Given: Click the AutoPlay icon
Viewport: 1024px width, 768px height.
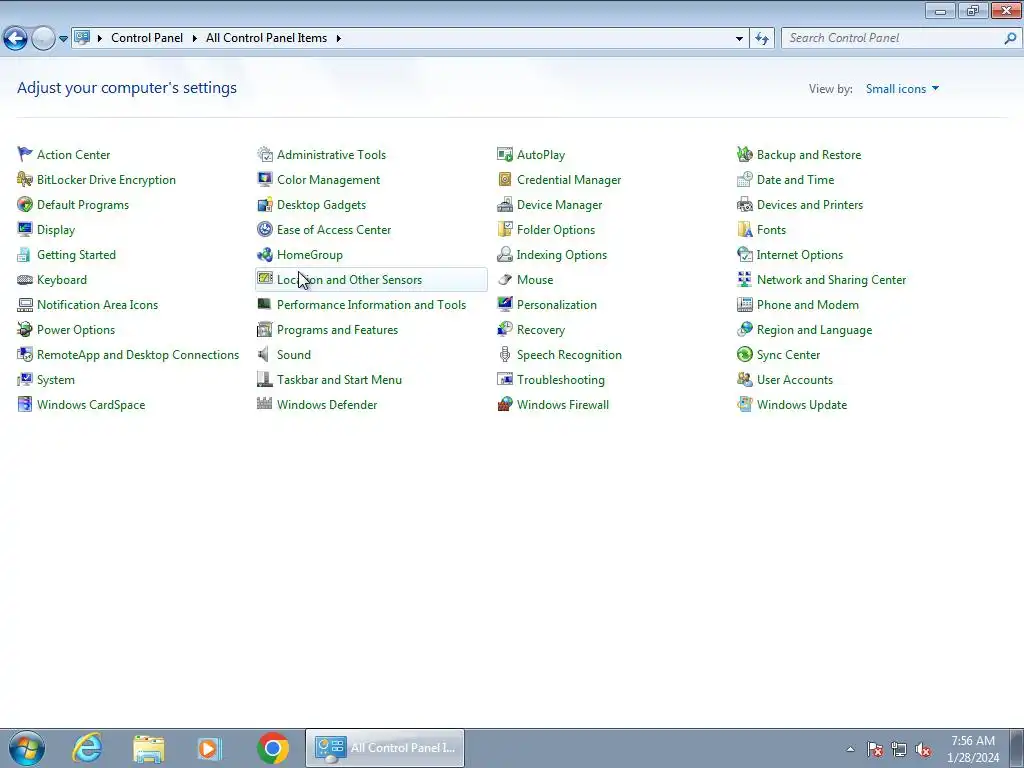Looking at the screenshot, I should [x=505, y=154].
